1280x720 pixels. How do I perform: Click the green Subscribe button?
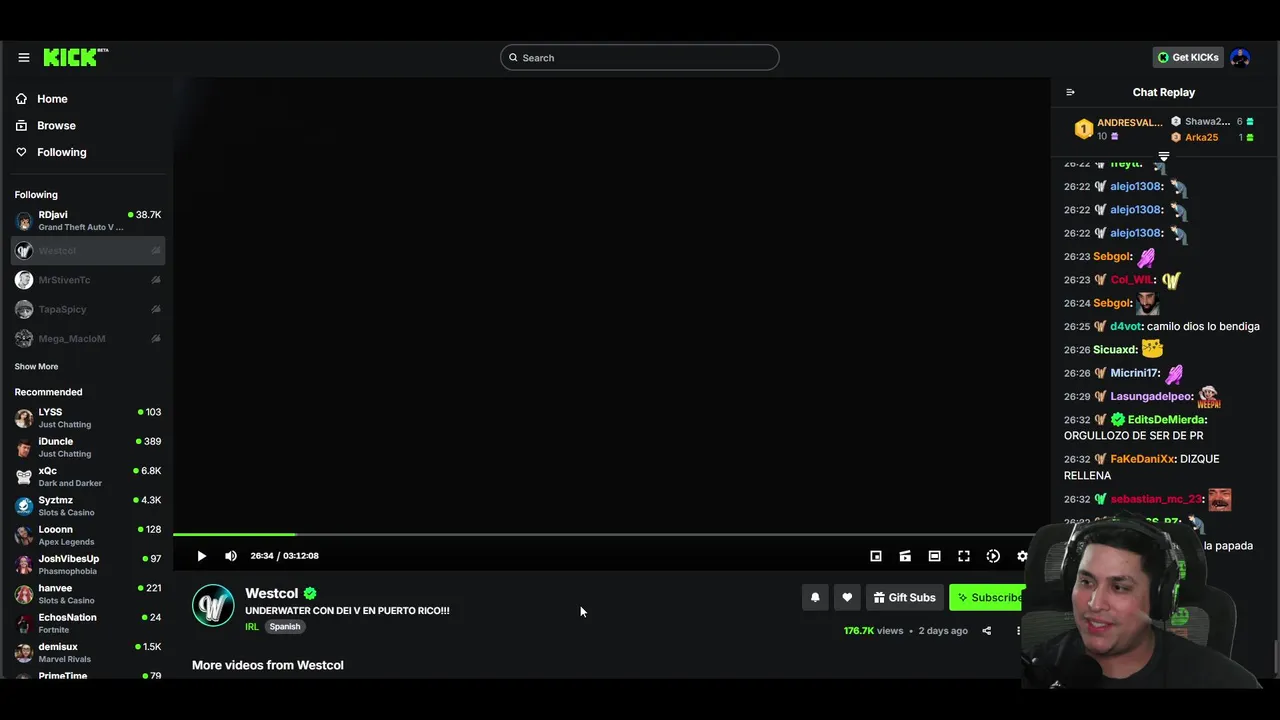[x=989, y=598]
